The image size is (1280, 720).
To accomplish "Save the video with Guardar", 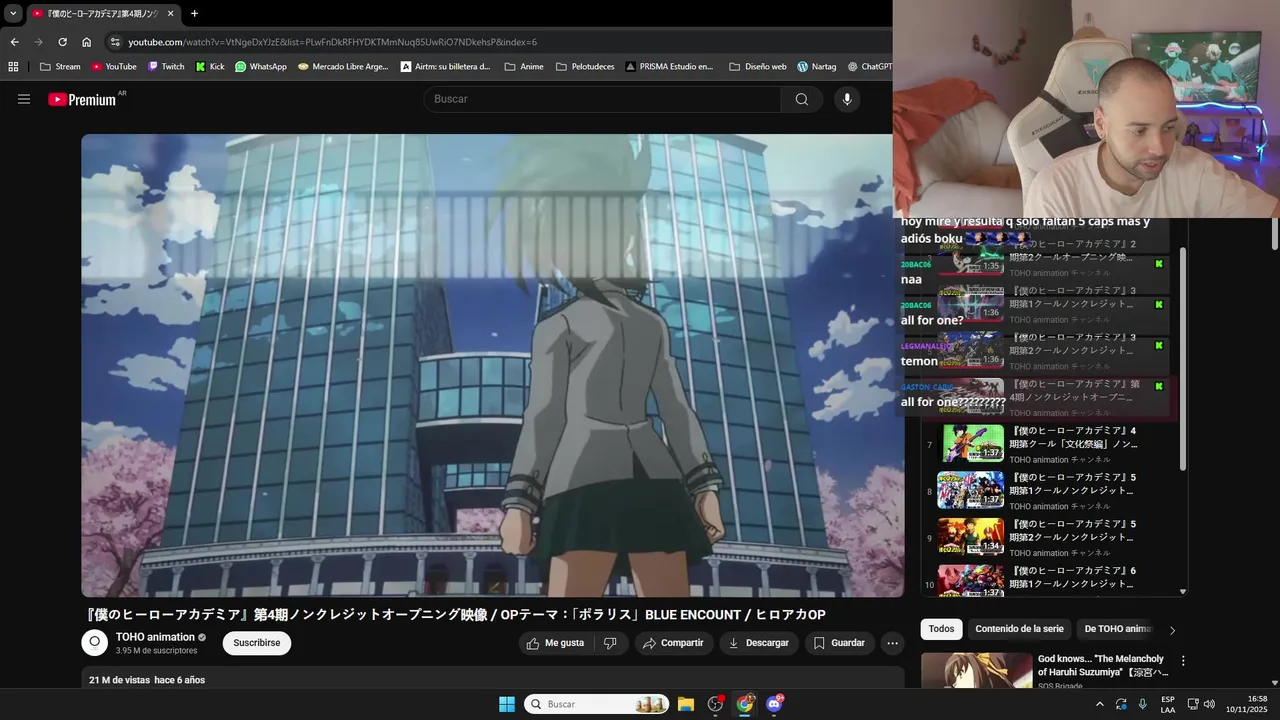I will click(x=839, y=643).
